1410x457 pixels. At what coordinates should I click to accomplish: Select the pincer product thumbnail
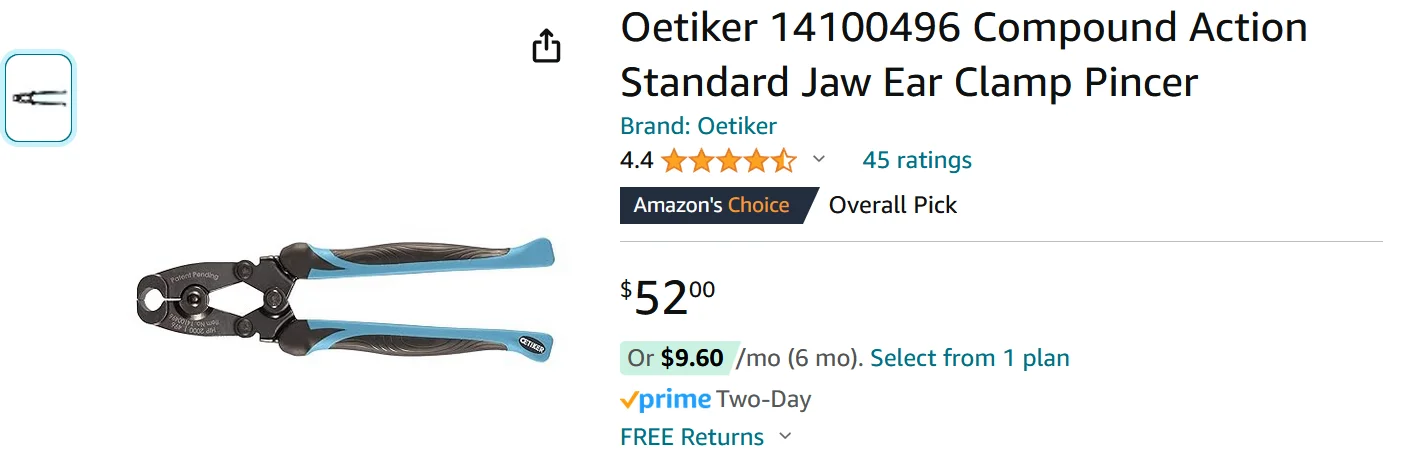click(39, 98)
